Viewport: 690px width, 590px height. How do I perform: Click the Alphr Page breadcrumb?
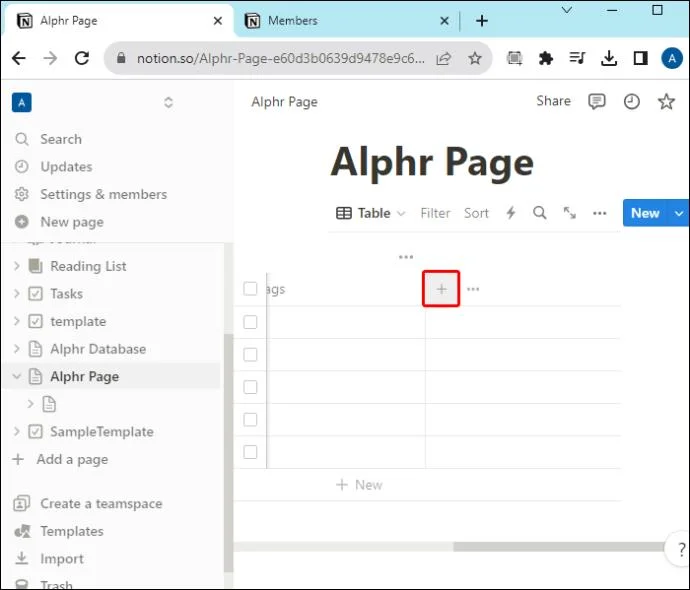(284, 102)
